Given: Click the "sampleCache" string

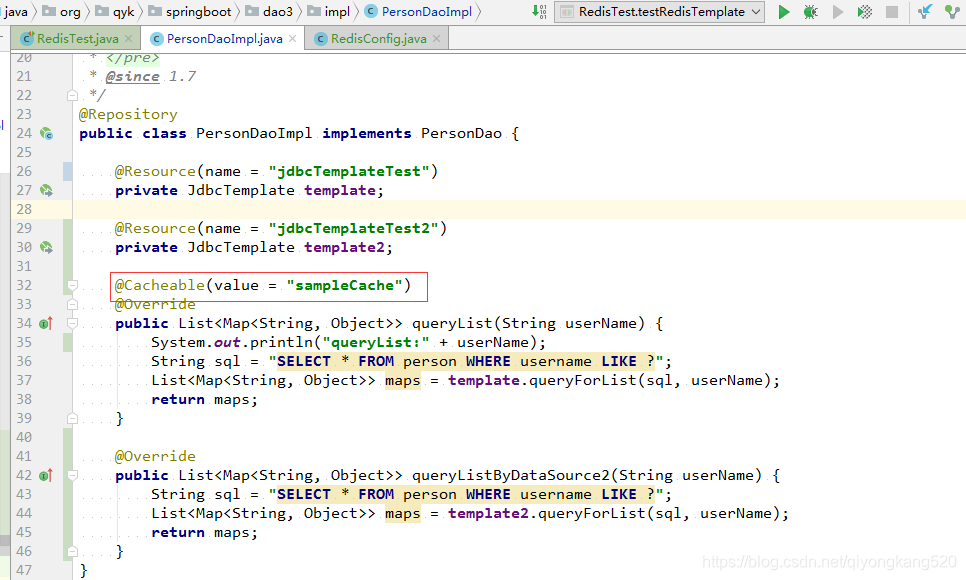Looking at the screenshot, I should click(x=344, y=285).
